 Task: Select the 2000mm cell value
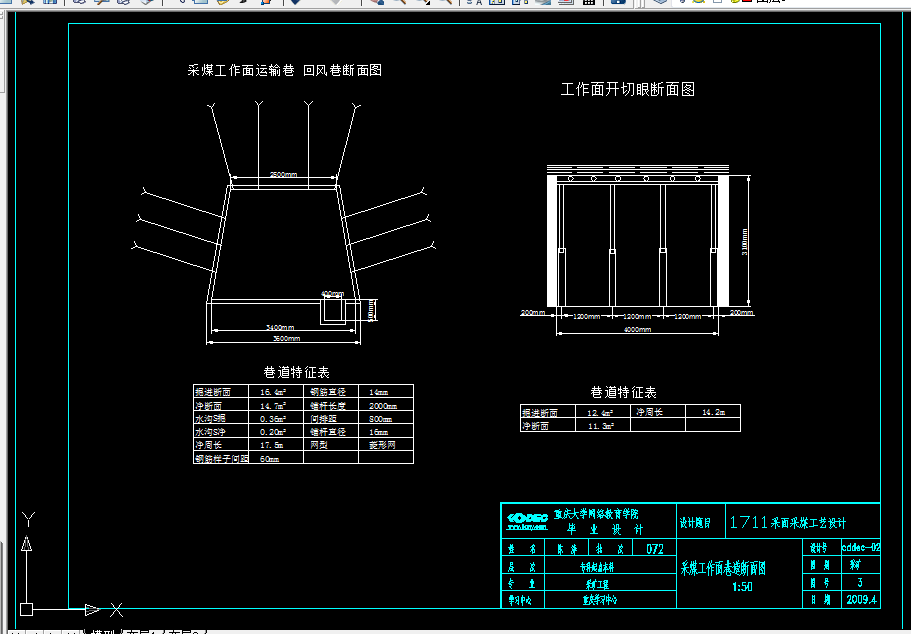pyautogui.click(x=383, y=406)
